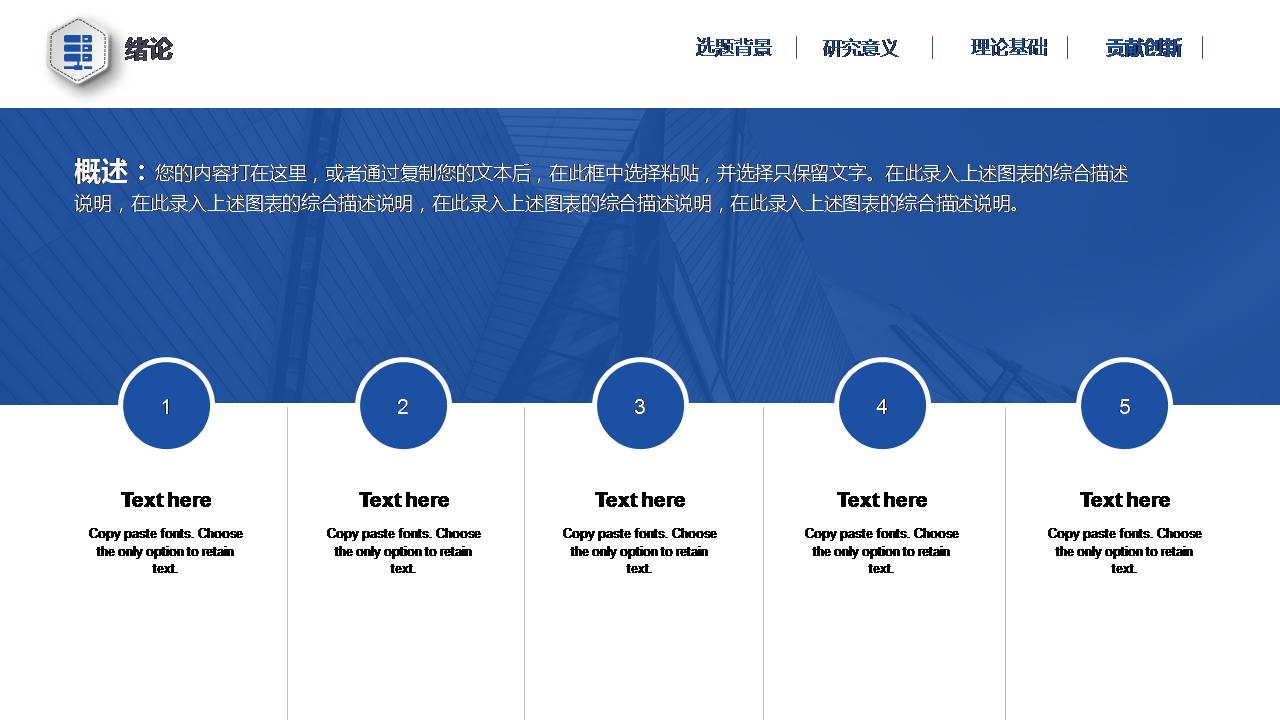Open the 选题背景 navigation tab

(733, 46)
